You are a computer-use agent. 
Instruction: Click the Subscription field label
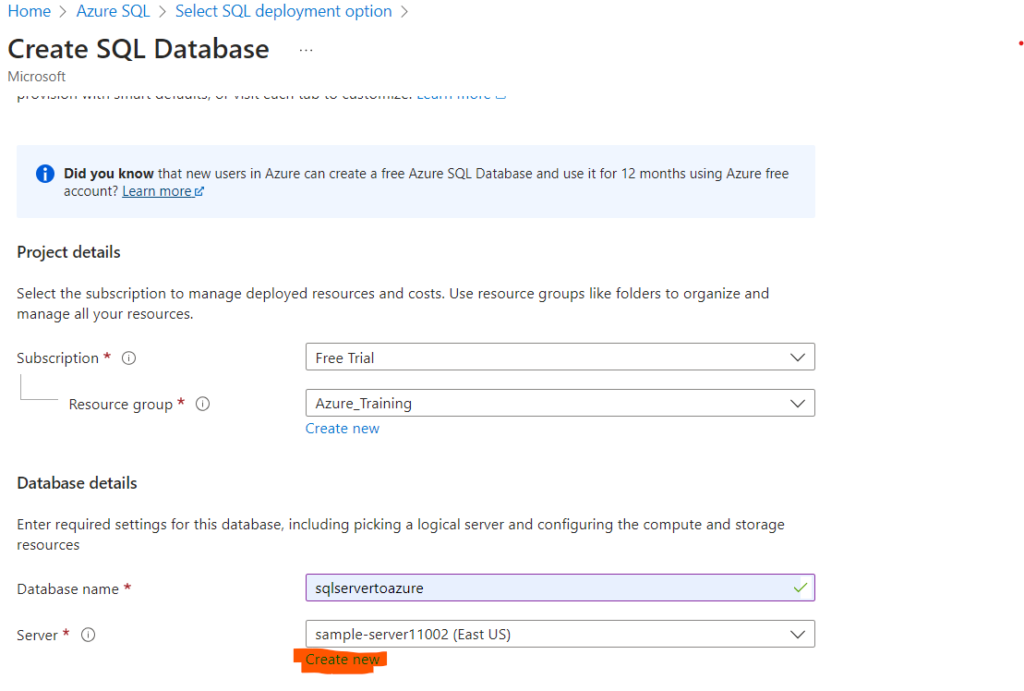(x=57, y=358)
